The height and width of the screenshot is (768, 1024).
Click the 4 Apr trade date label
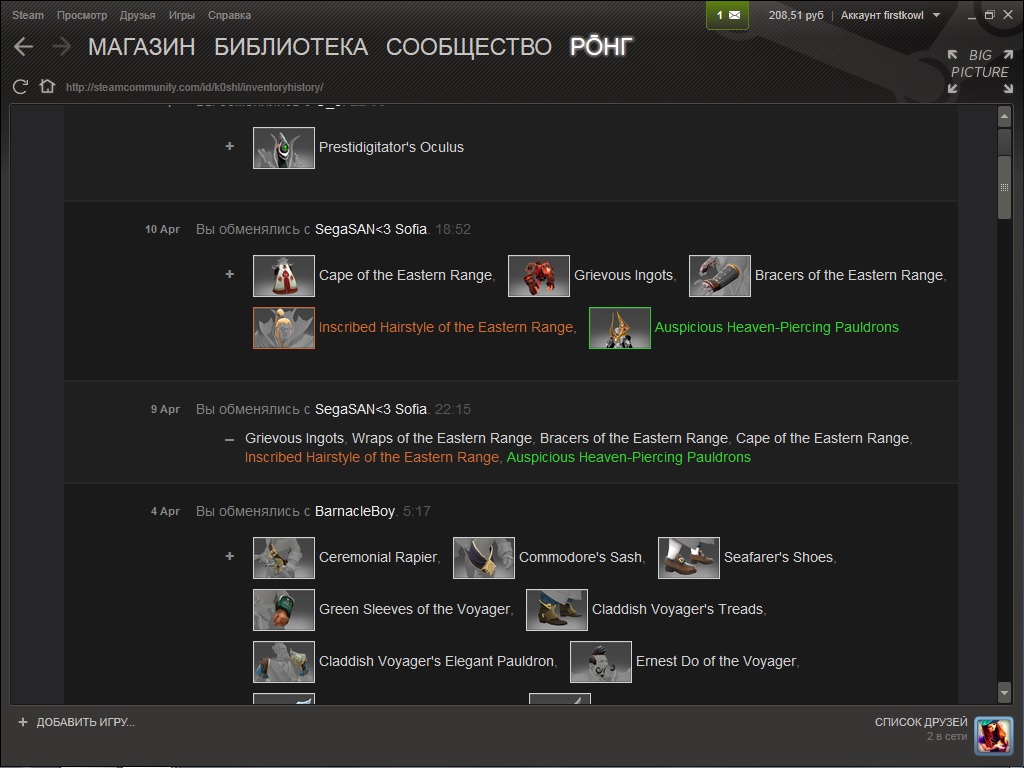coord(165,511)
